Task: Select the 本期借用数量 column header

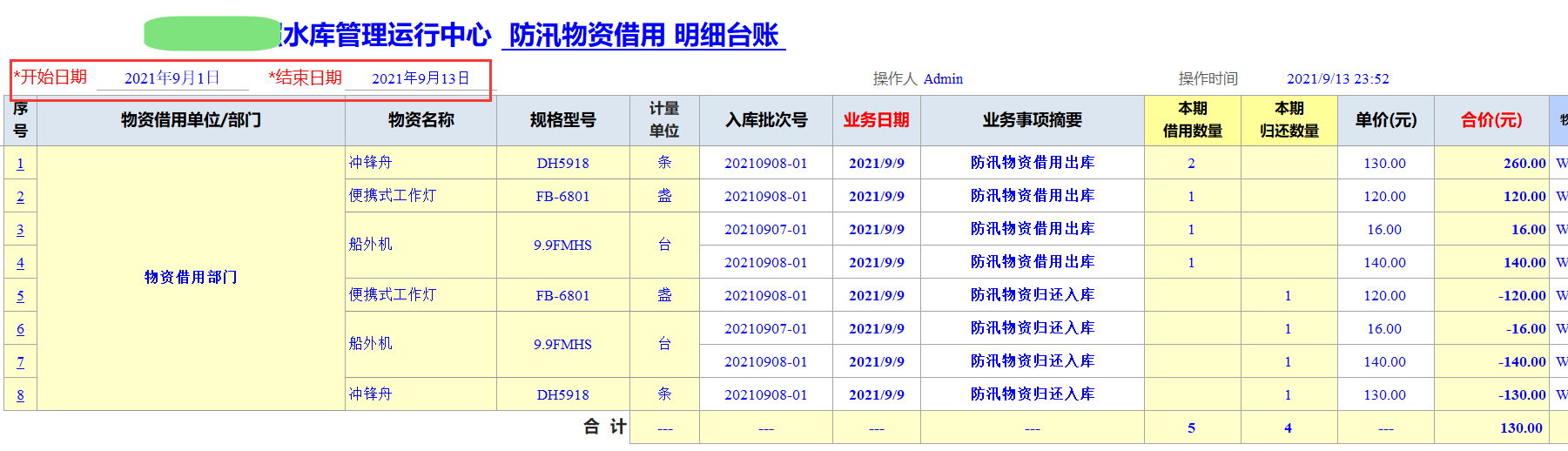Action: coord(1192,120)
